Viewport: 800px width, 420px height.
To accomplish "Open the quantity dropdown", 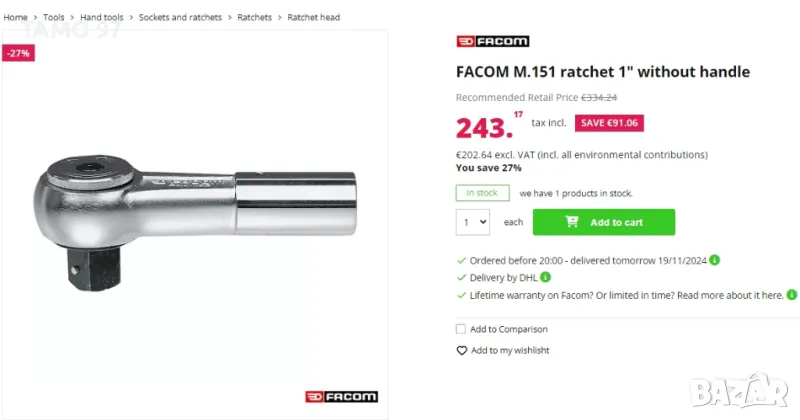I will tap(473, 222).
